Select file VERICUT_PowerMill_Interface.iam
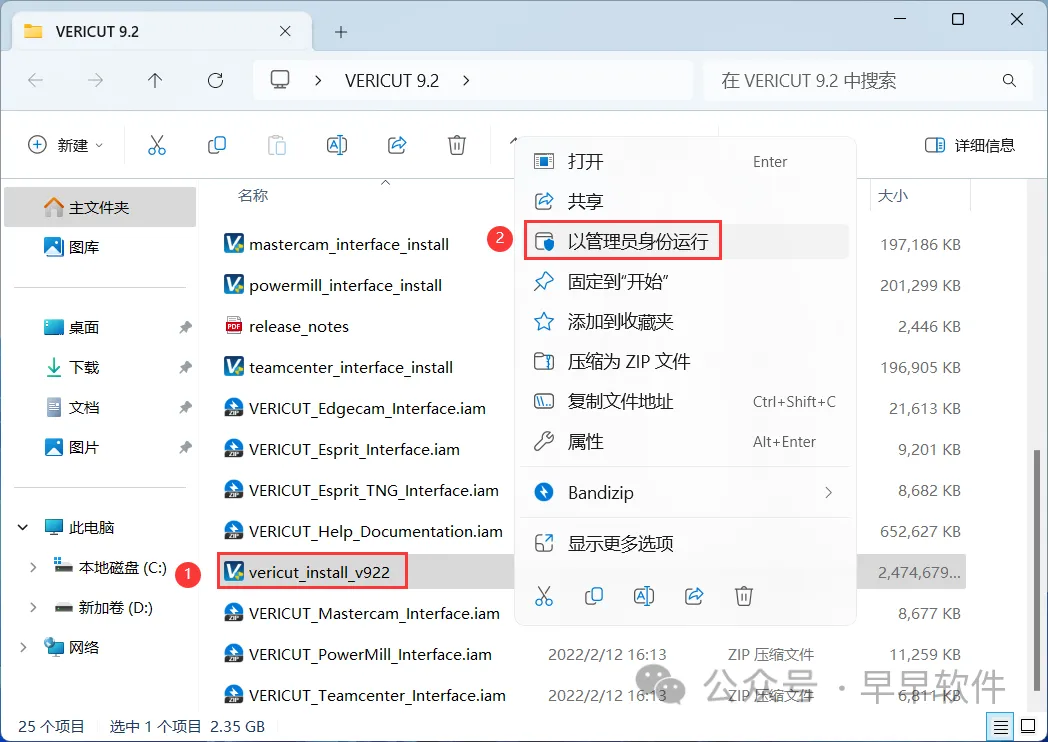This screenshot has height=742, width=1048. [x=370, y=654]
